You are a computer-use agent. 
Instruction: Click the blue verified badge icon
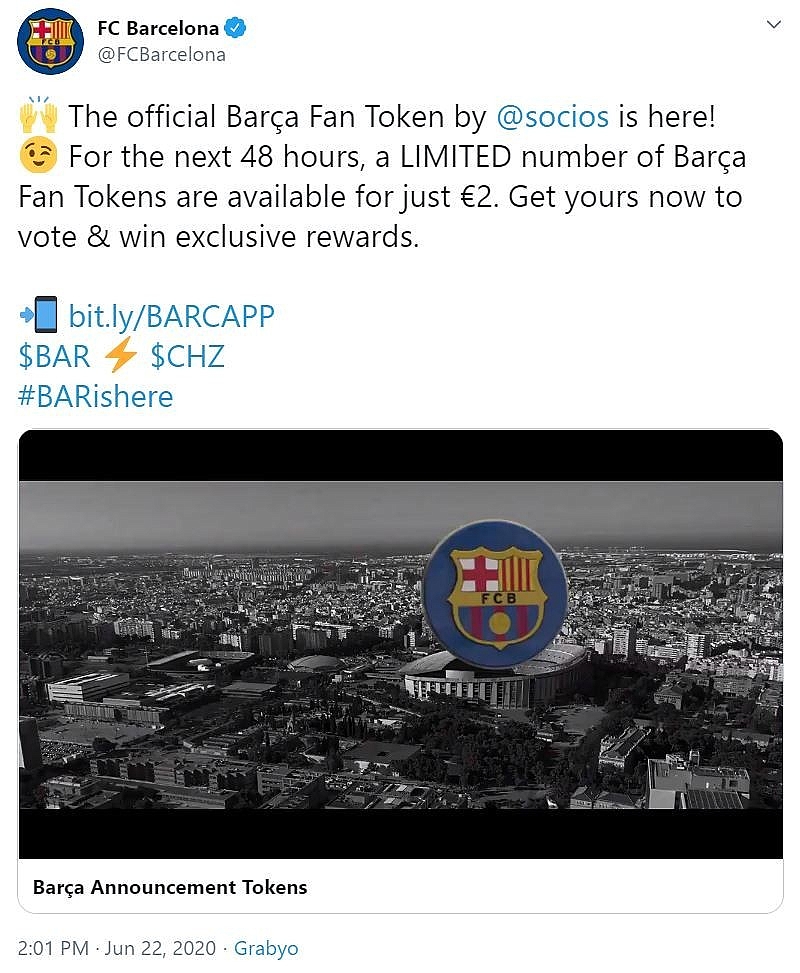236,28
